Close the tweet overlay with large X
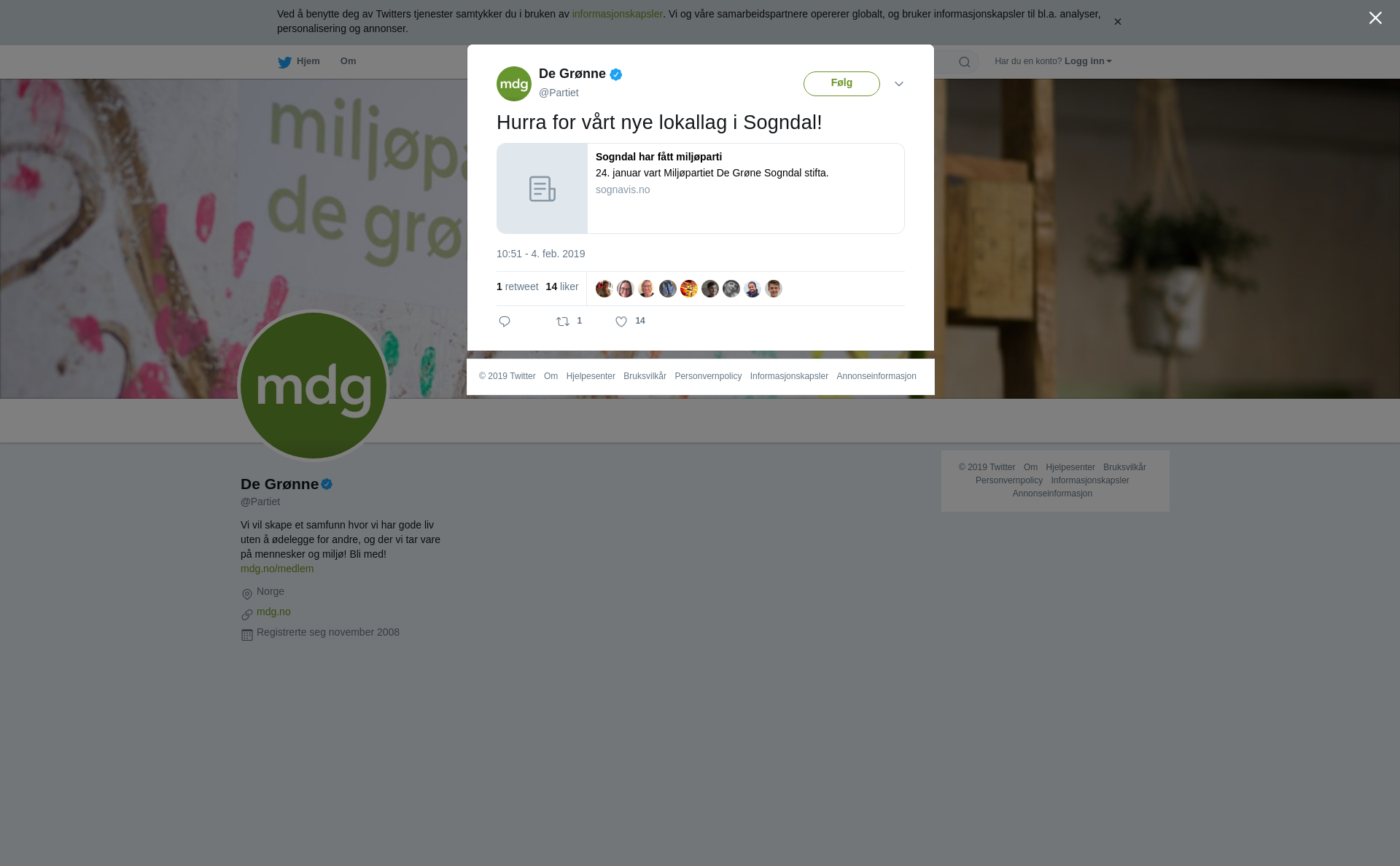This screenshot has height=866, width=1400. [1375, 18]
